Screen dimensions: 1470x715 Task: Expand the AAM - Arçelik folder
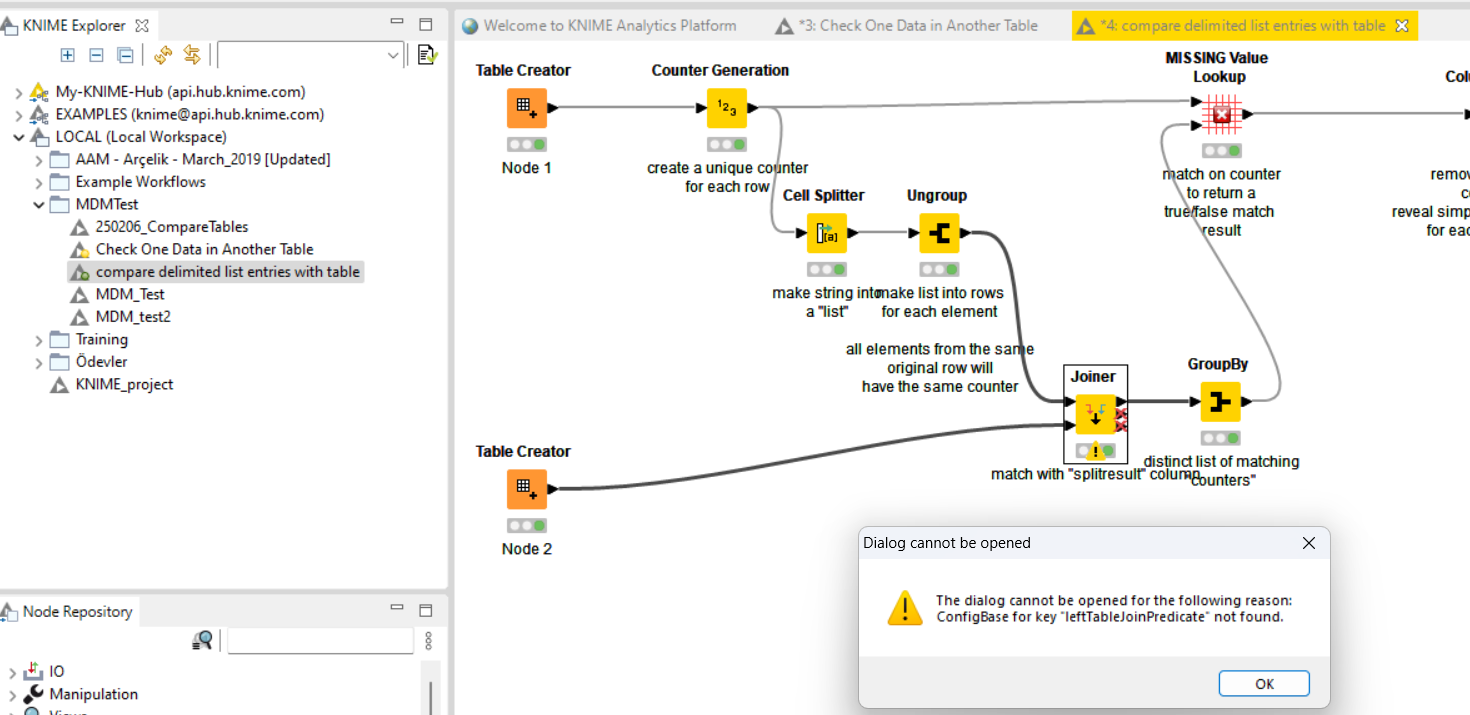tap(39, 159)
